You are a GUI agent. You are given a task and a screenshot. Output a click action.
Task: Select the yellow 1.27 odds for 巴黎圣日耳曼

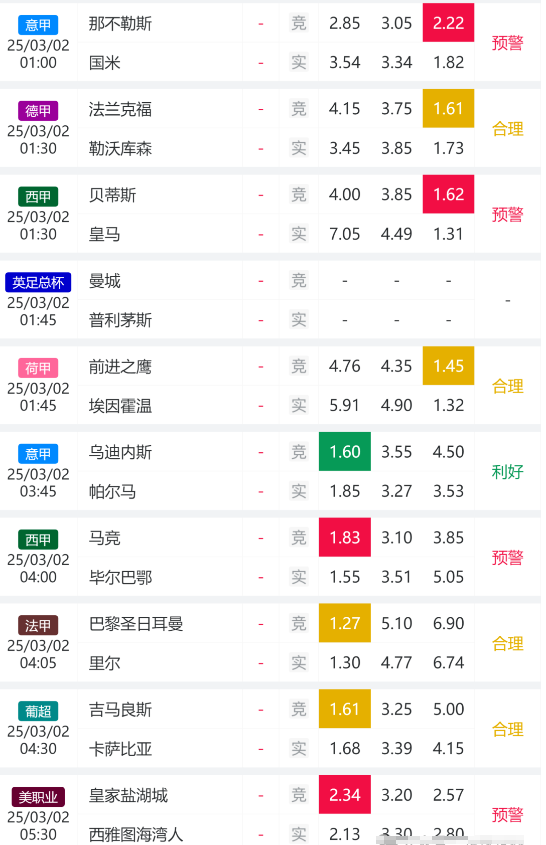(345, 623)
